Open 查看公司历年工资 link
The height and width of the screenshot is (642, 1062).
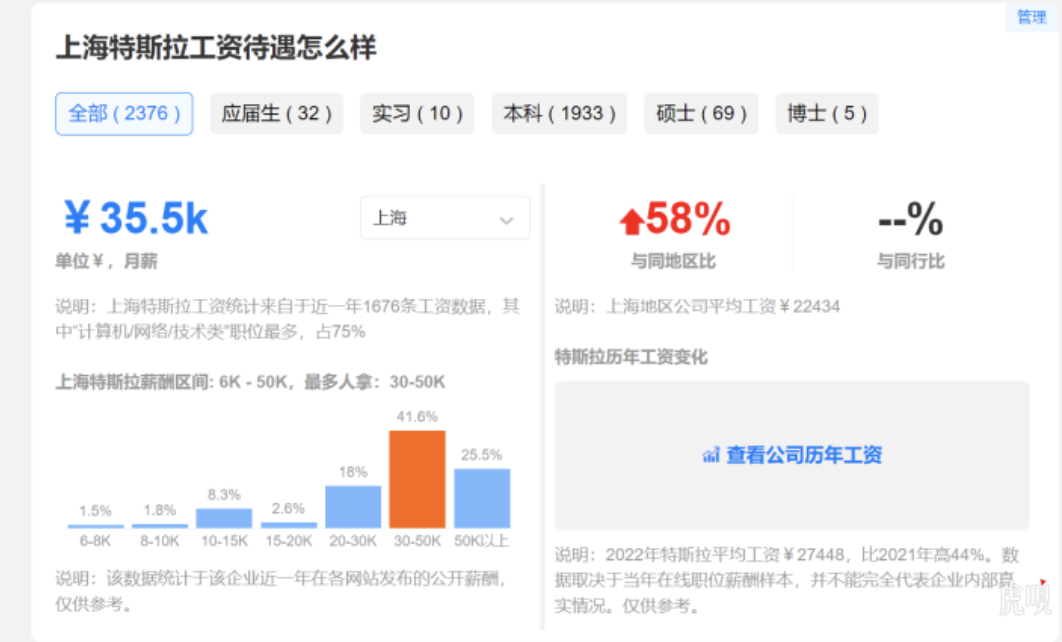pyautogui.click(x=803, y=456)
